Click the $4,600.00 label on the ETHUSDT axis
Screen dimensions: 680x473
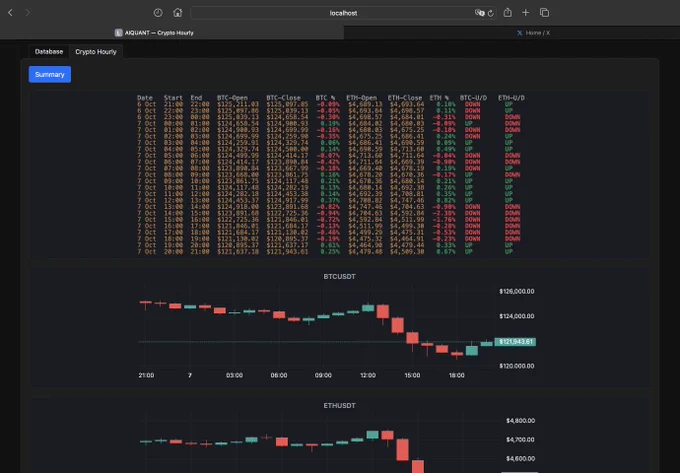(x=520, y=459)
